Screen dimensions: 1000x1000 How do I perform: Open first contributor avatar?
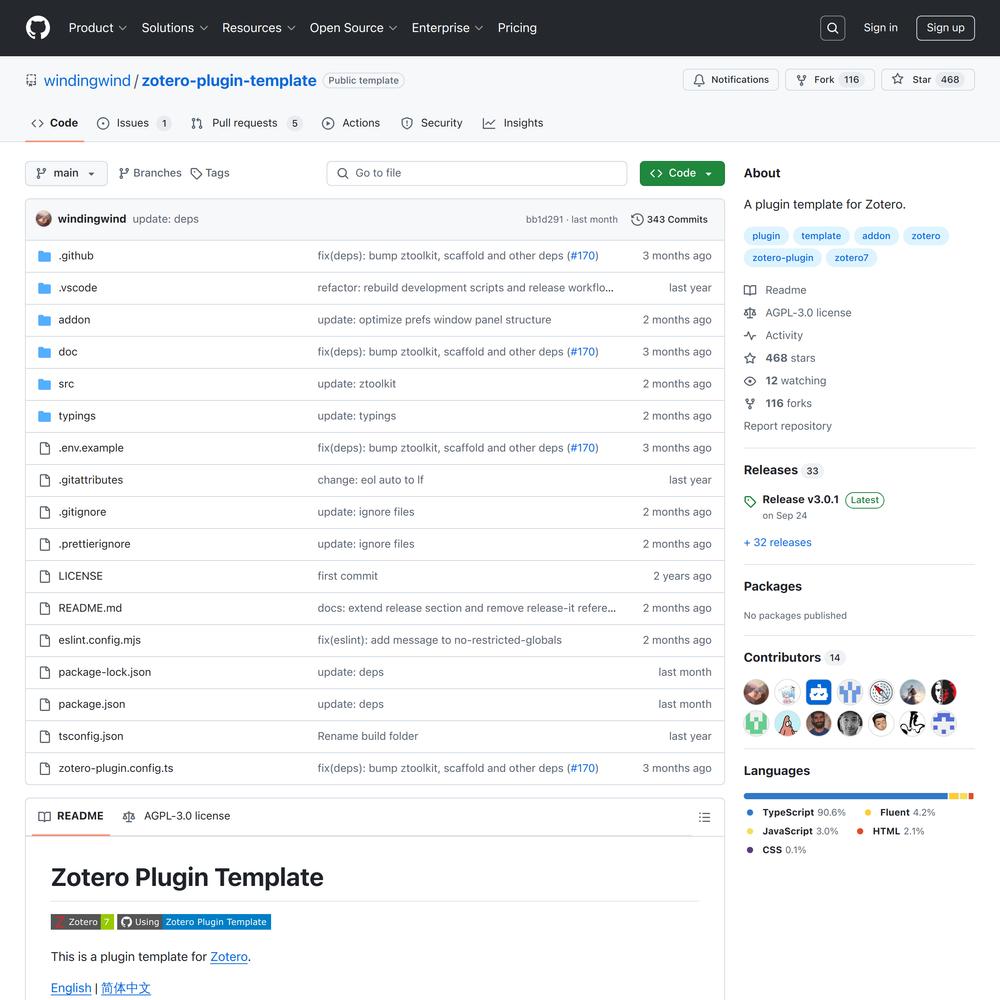click(756, 692)
